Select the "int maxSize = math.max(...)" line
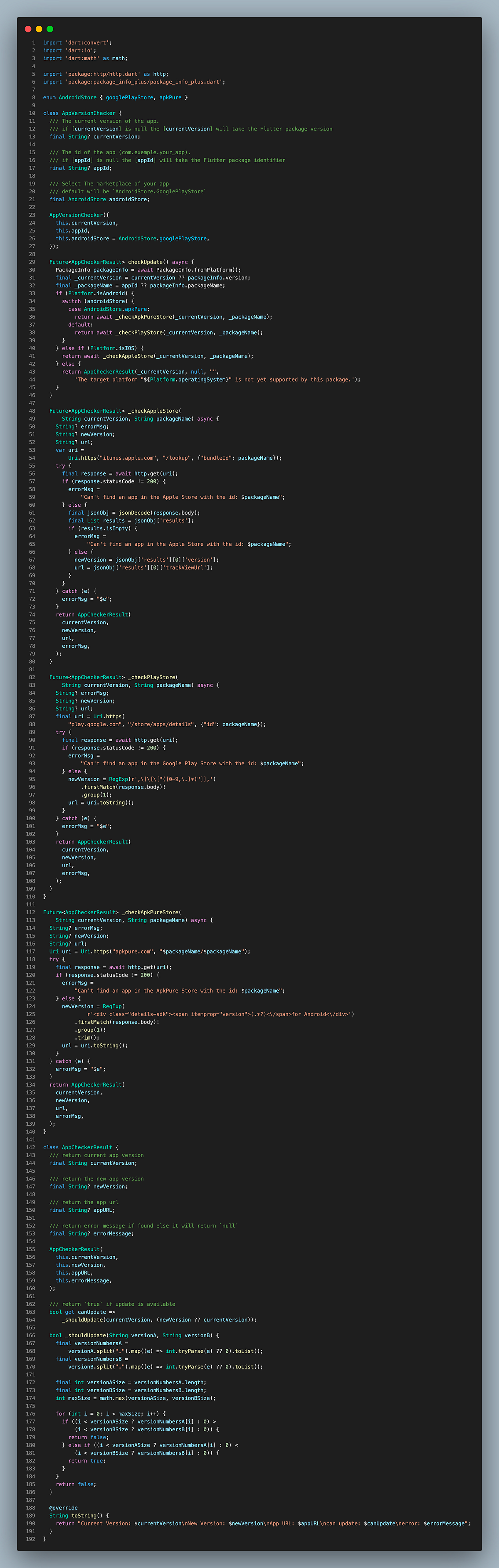The width and height of the screenshot is (499, 1568). [x=136, y=1398]
